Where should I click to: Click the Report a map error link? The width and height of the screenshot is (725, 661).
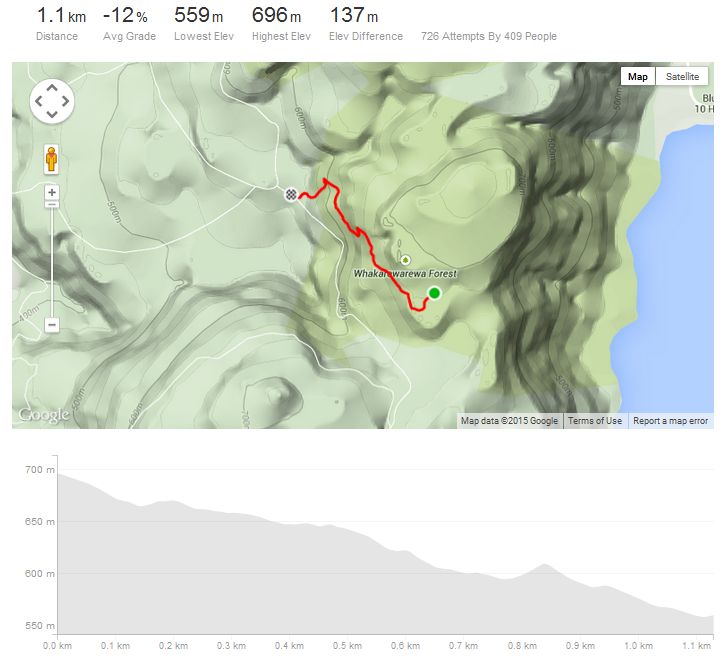click(x=670, y=421)
